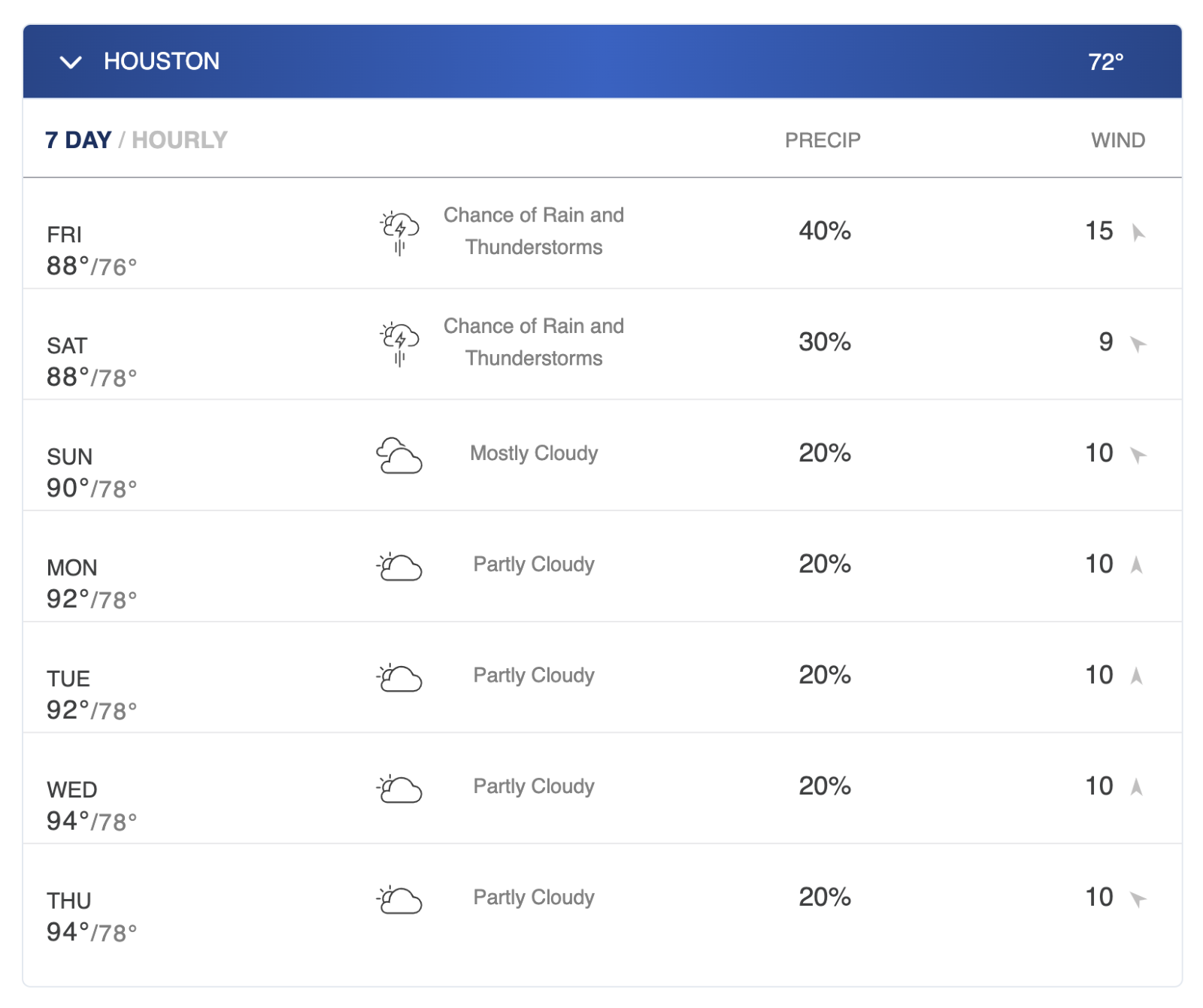The width and height of the screenshot is (1203, 1008).
Task: Switch to the HOURLY forecast tab
Action: [180, 140]
